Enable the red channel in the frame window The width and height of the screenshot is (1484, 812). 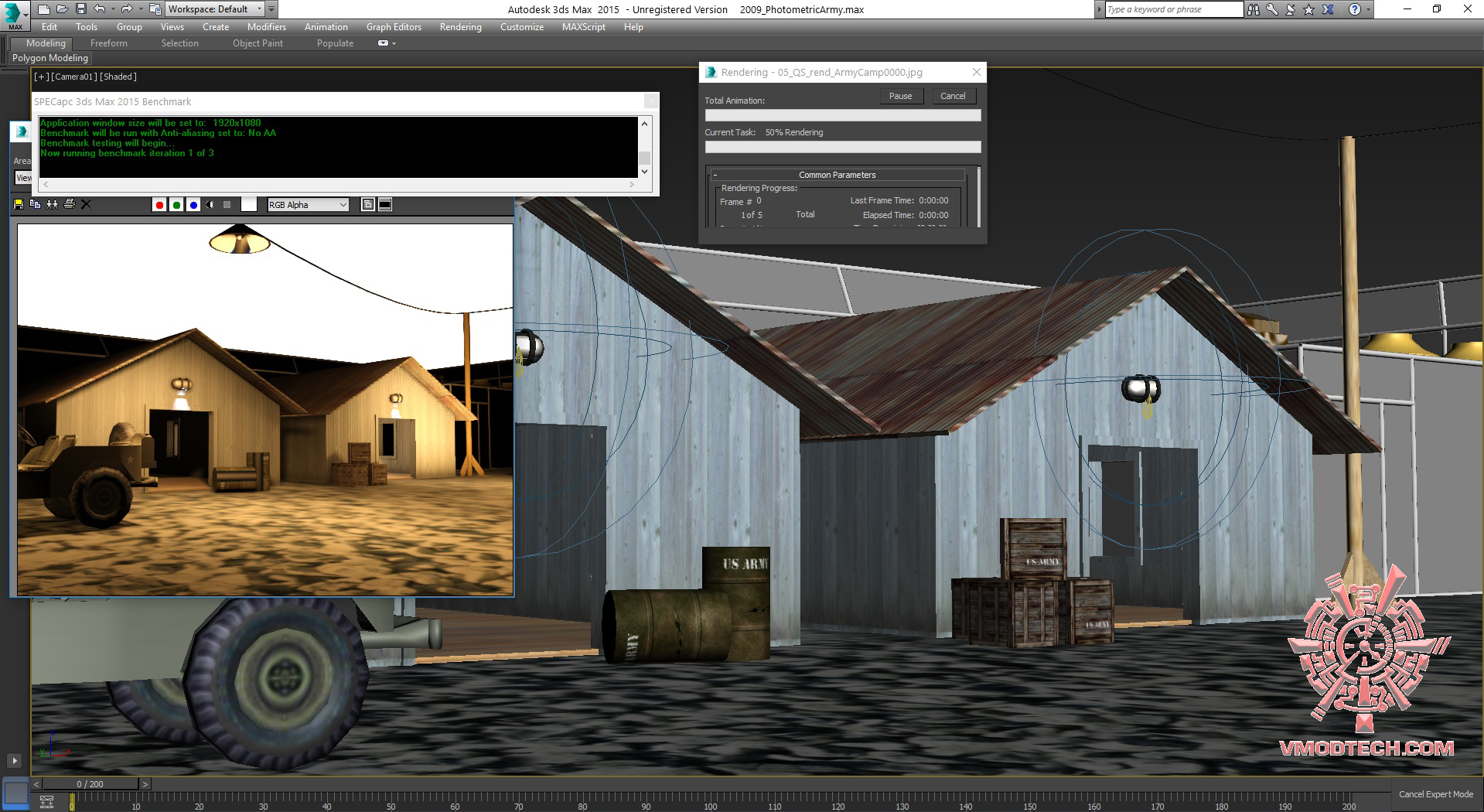[x=159, y=205]
